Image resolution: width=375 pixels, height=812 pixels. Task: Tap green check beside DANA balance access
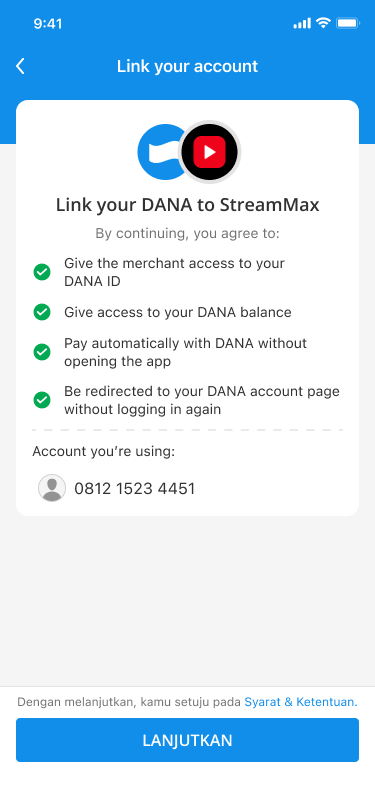(x=42, y=312)
